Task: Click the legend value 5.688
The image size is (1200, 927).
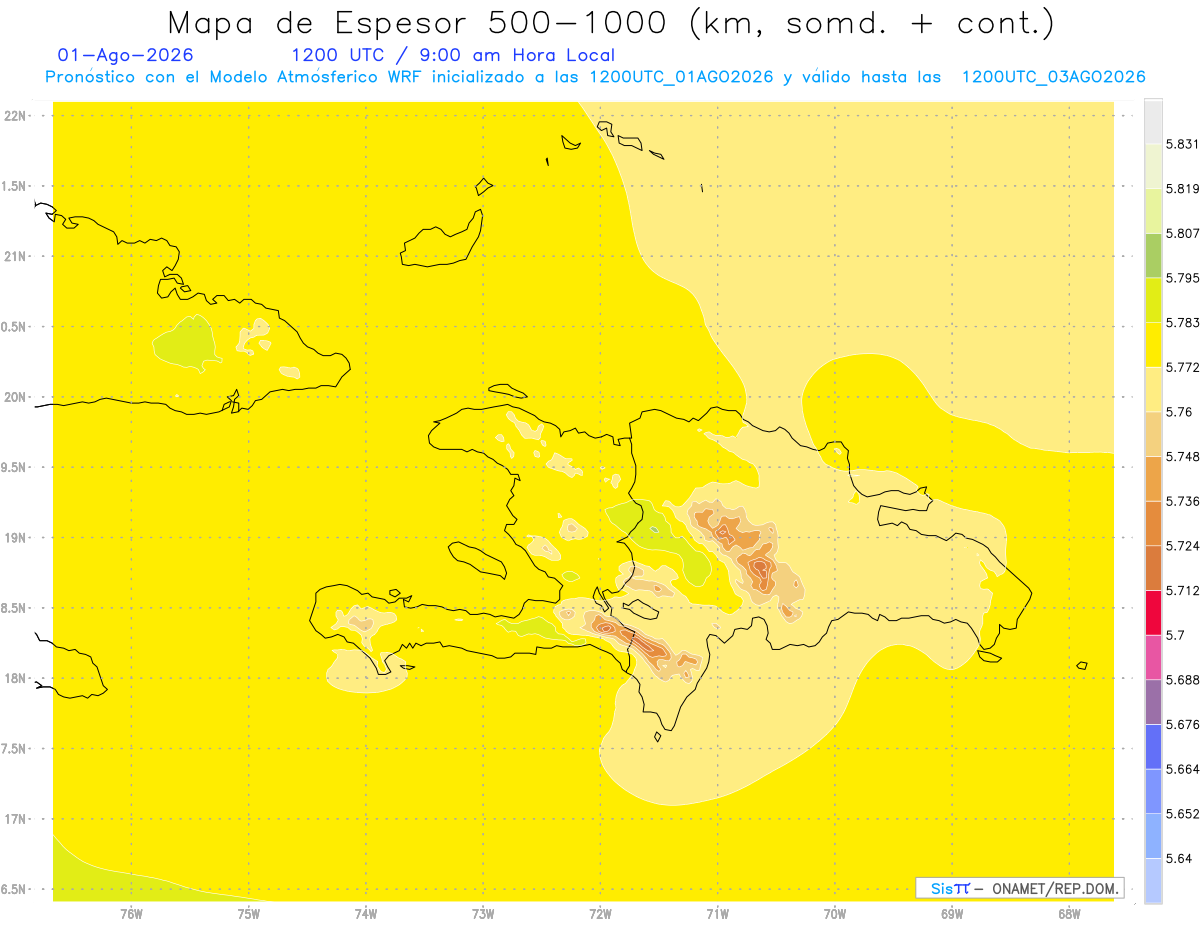Action: 1183,680
